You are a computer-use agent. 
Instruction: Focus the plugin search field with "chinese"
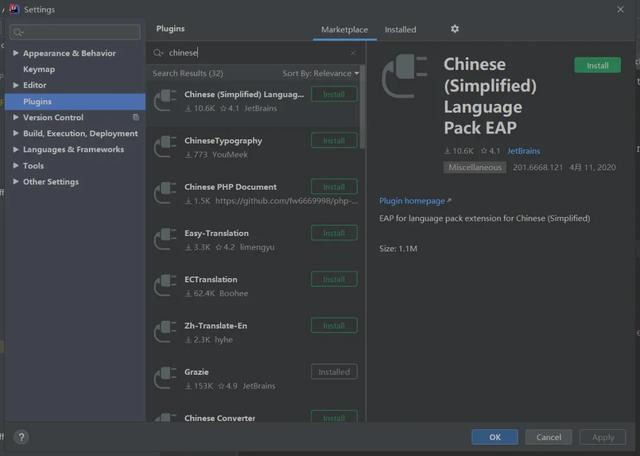coord(256,53)
